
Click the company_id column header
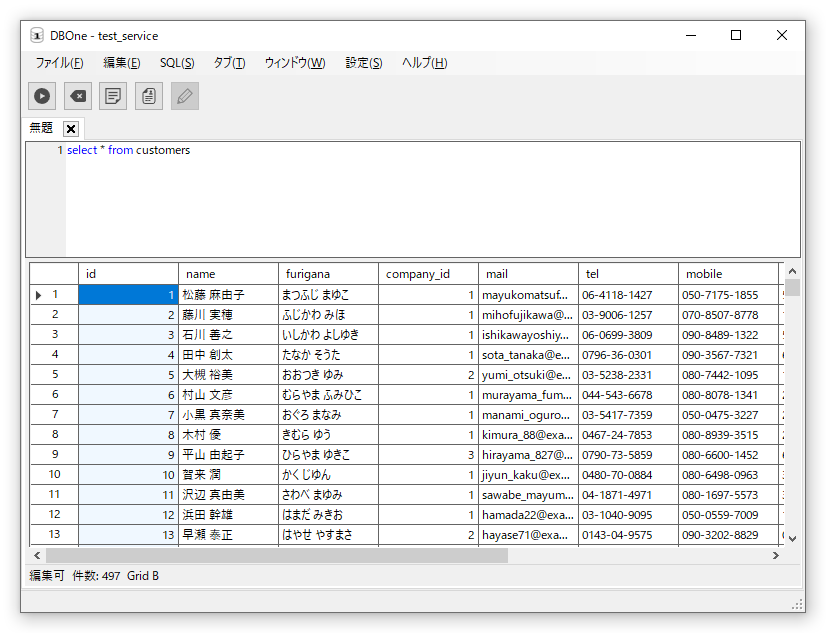[x=418, y=274]
